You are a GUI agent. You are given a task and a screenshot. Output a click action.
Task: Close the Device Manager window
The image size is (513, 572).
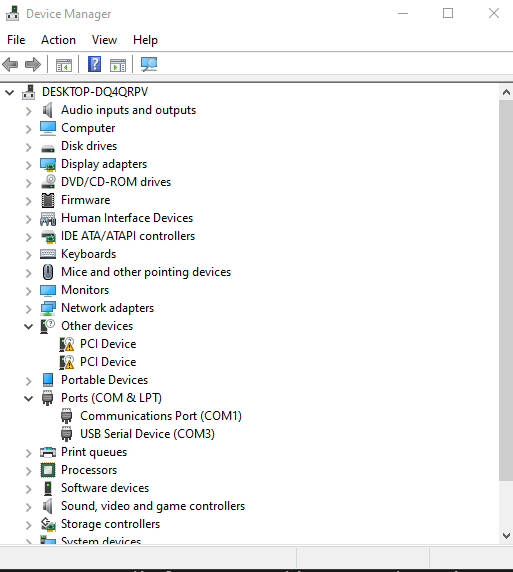[494, 13]
